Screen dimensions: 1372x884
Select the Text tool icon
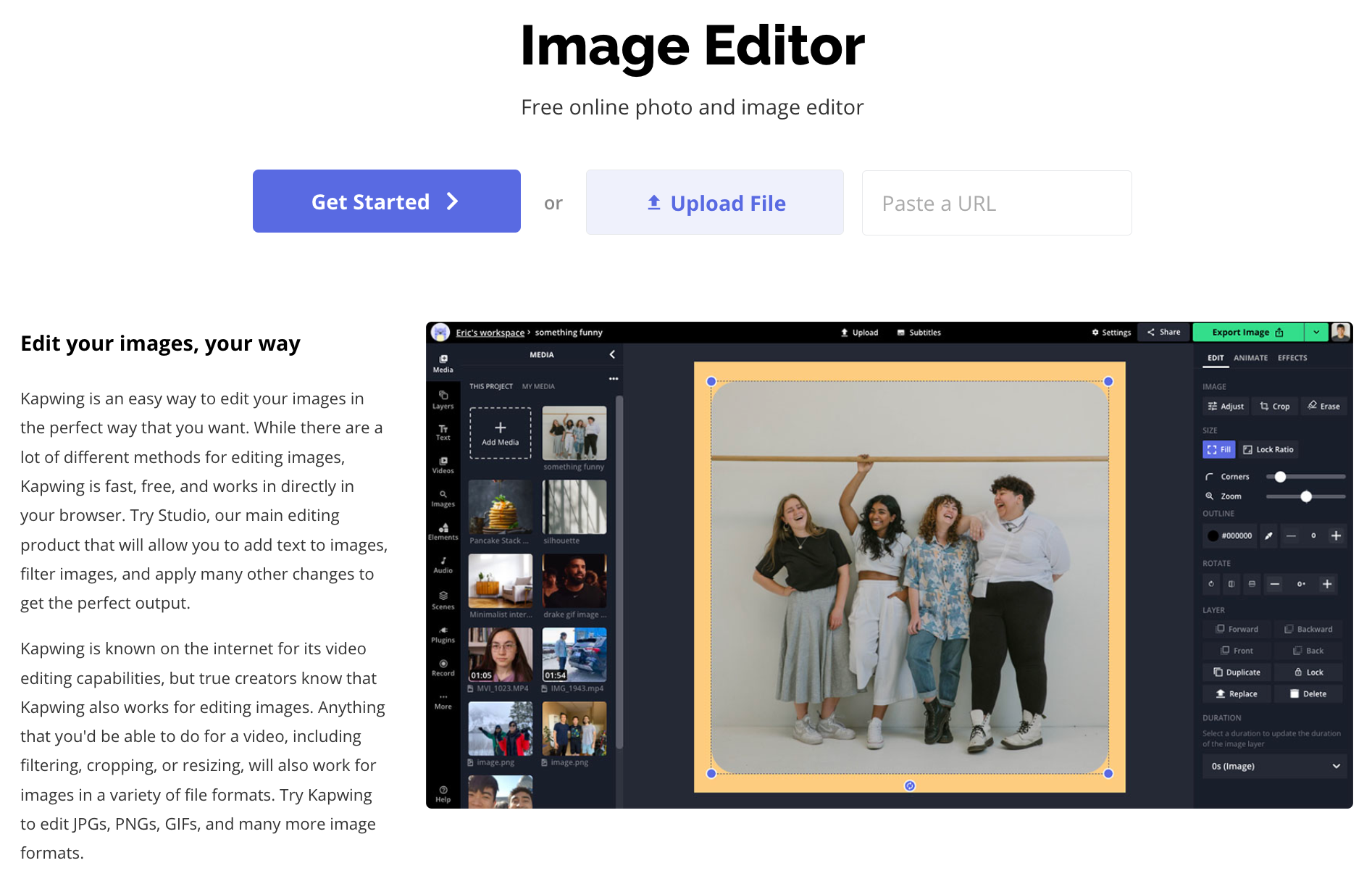[443, 432]
